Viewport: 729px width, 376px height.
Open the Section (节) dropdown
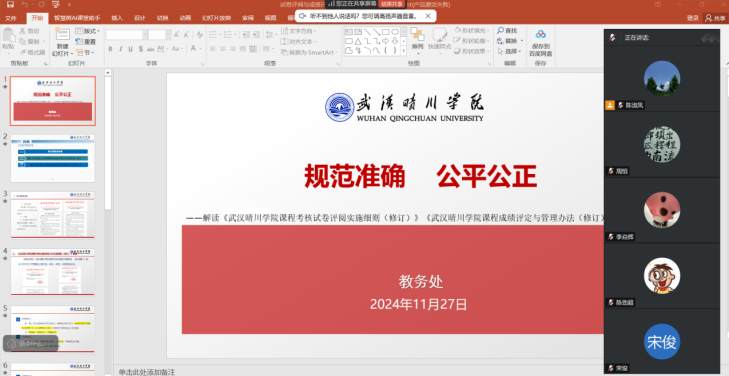coord(86,53)
